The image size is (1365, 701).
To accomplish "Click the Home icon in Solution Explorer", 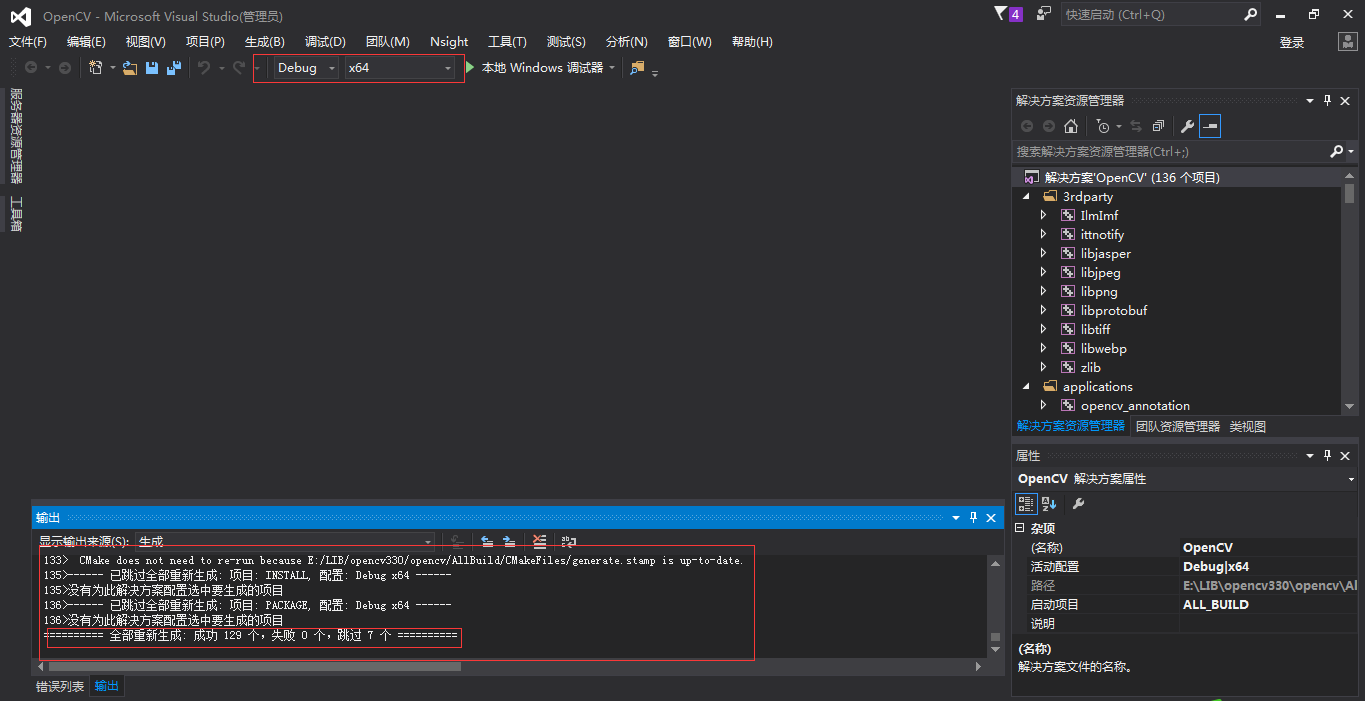I will click(1071, 126).
